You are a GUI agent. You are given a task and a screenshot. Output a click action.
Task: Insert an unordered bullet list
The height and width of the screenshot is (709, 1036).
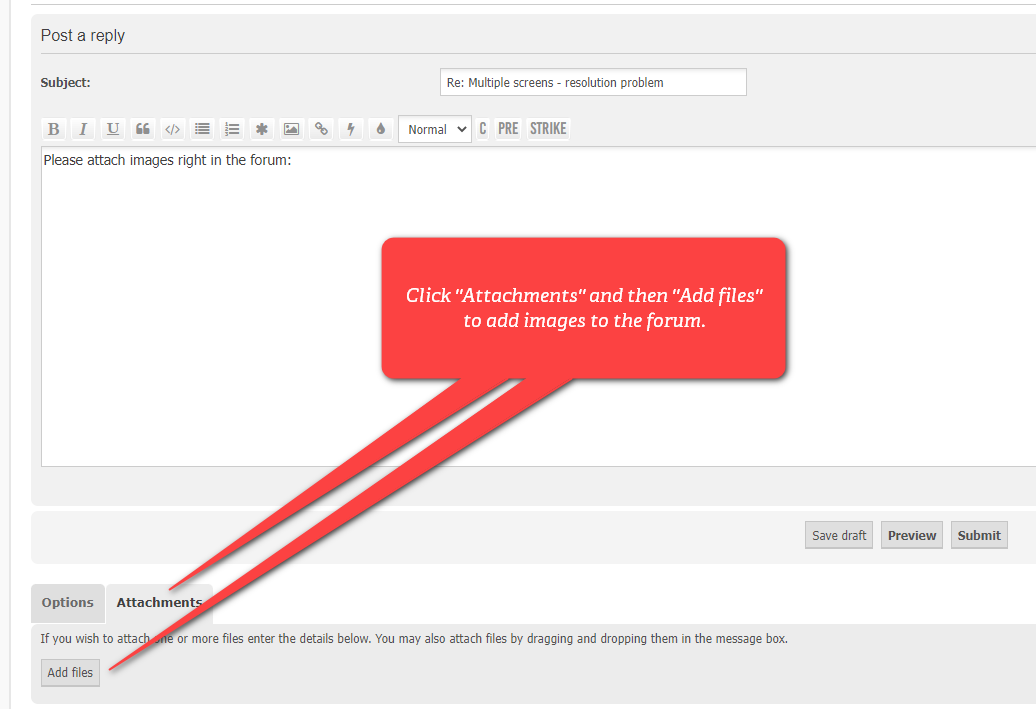pos(202,129)
